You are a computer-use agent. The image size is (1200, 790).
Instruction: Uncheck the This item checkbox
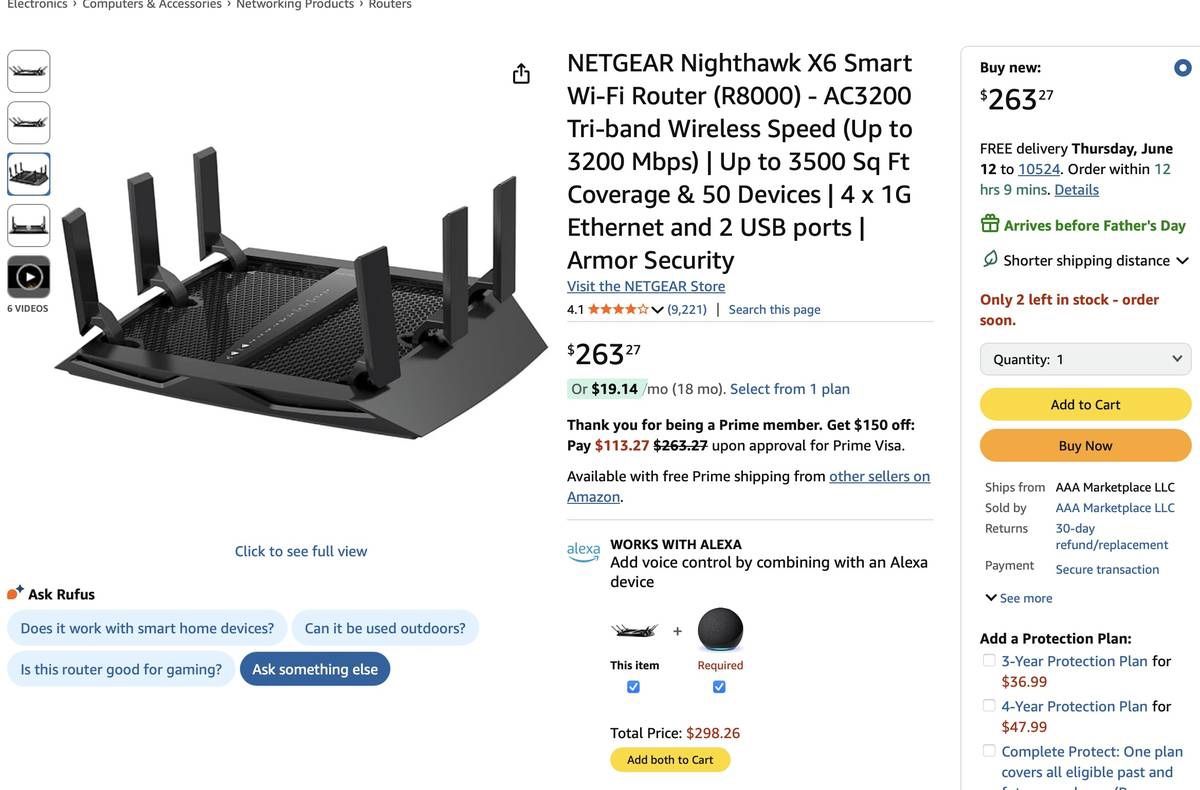633,686
